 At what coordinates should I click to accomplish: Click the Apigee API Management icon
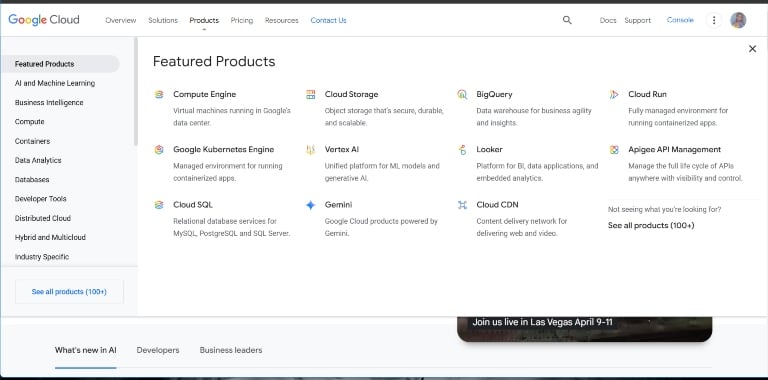click(x=614, y=150)
